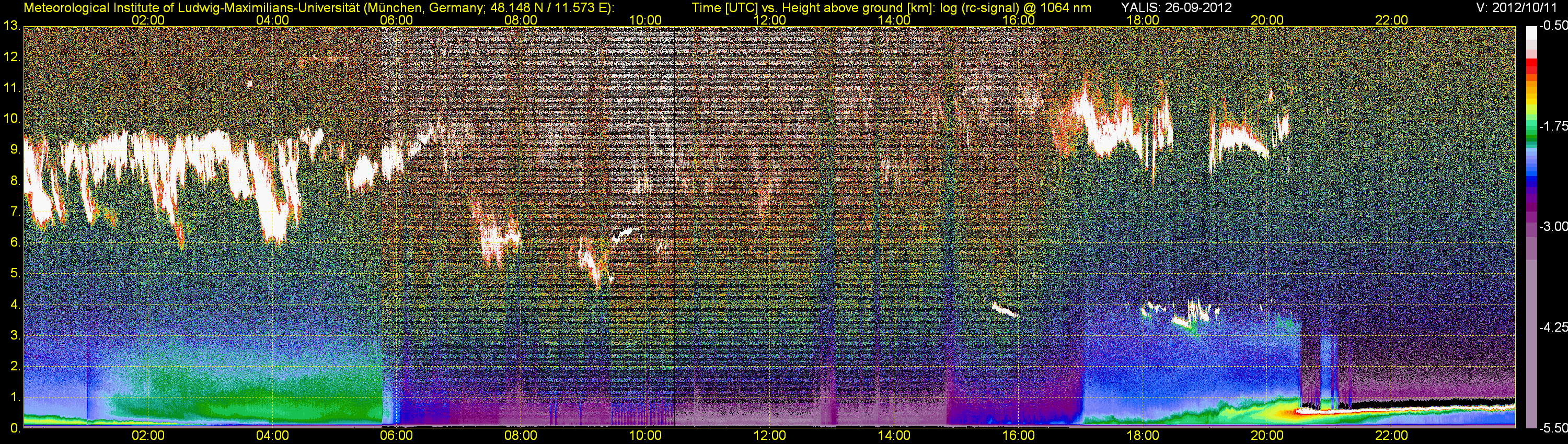The width and height of the screenshot is (1568, 444).
Task: Click the 02:00 label on the lower time axis
Action: 148,436
